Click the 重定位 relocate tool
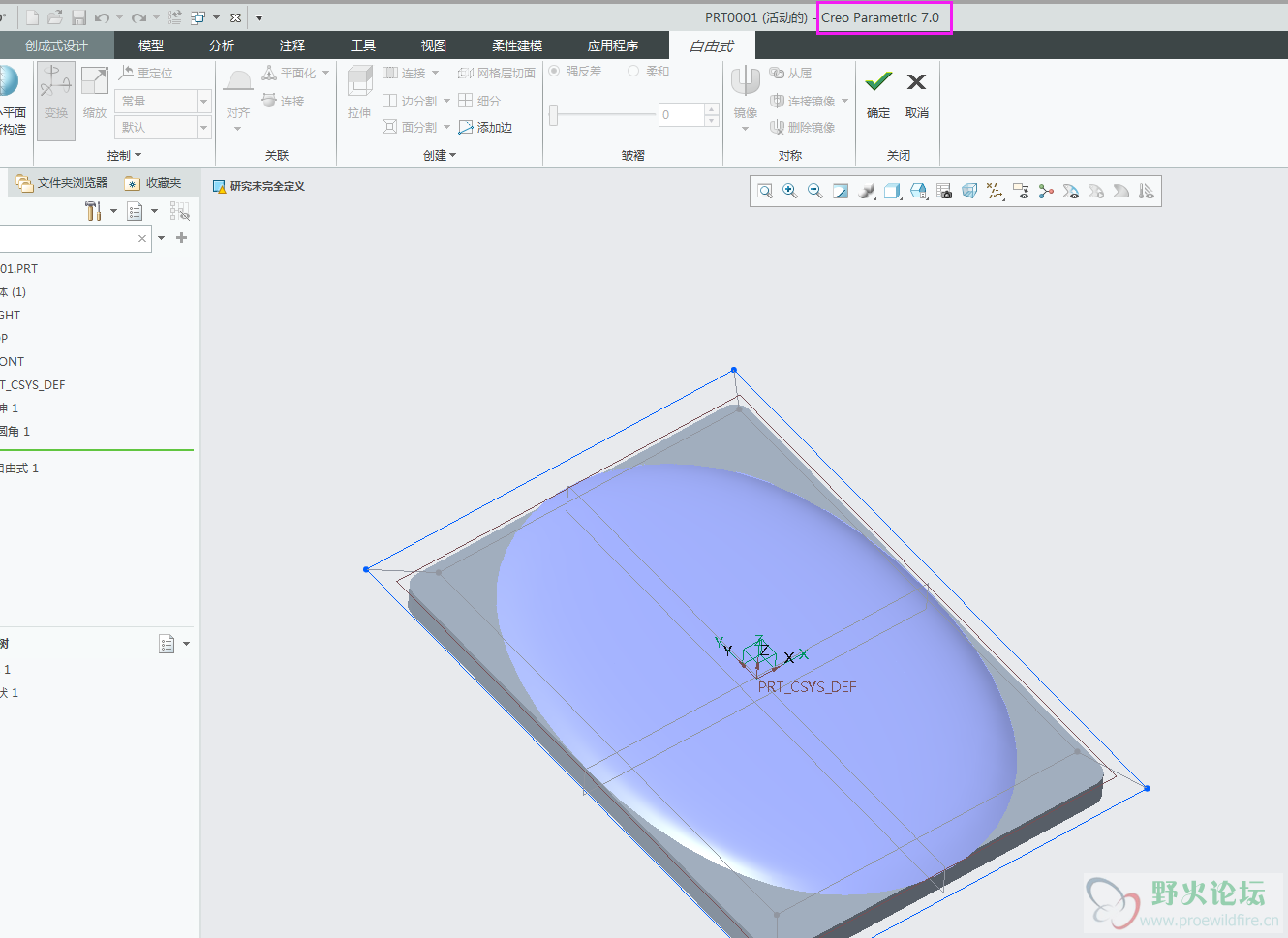 tap(146, 73)
